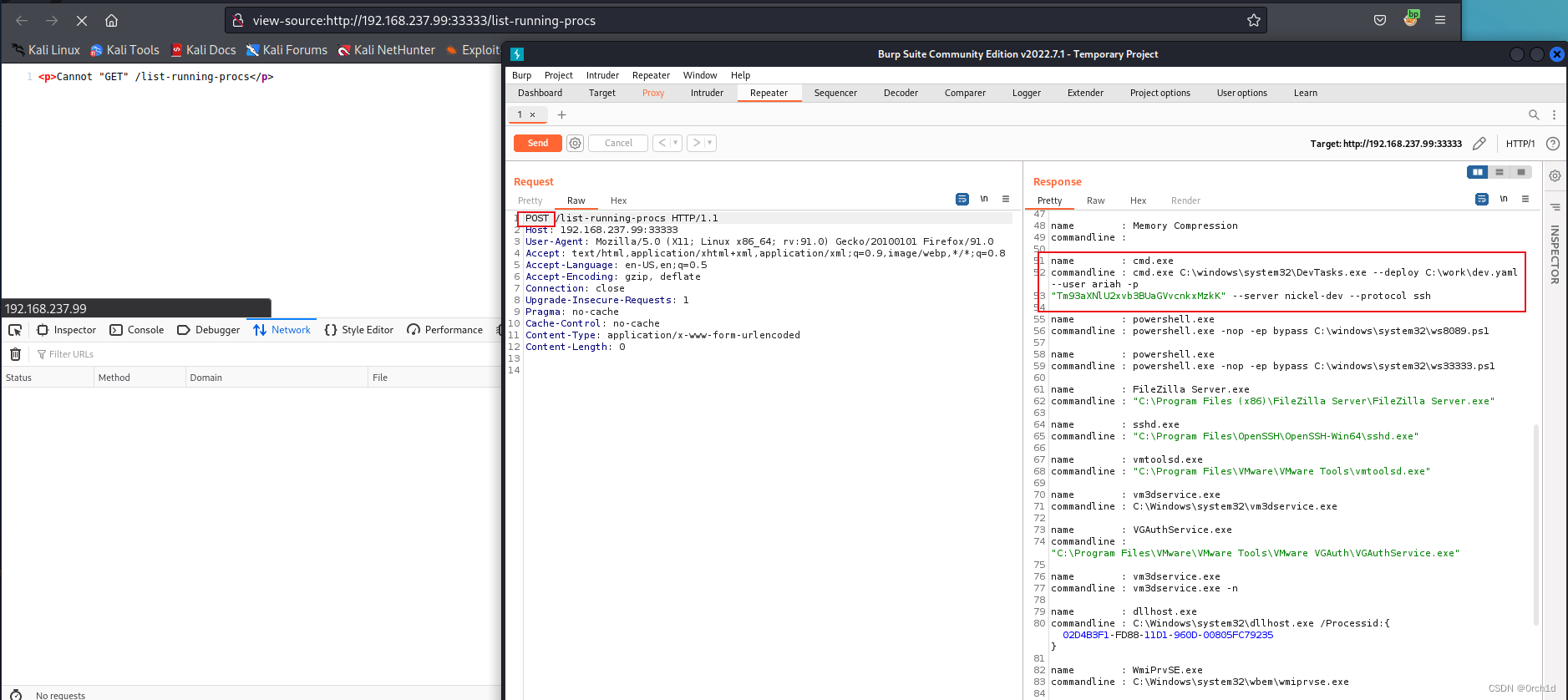1568x700 pixels.
Task: Expand the forward history dropdown arrow in Repeater
Action: tap(710, 143)
